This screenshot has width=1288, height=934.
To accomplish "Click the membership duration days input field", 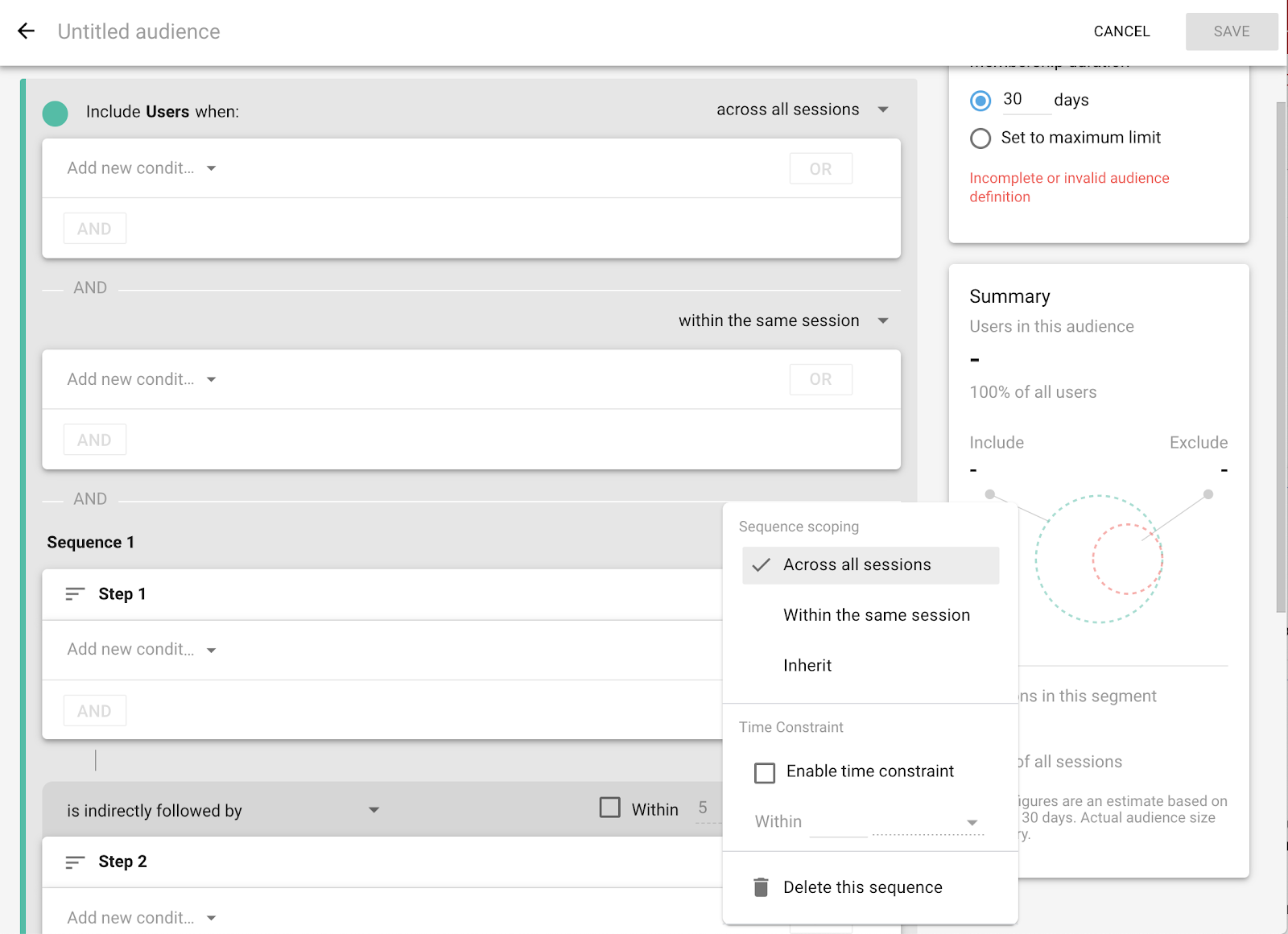I will click(1025, 100).
